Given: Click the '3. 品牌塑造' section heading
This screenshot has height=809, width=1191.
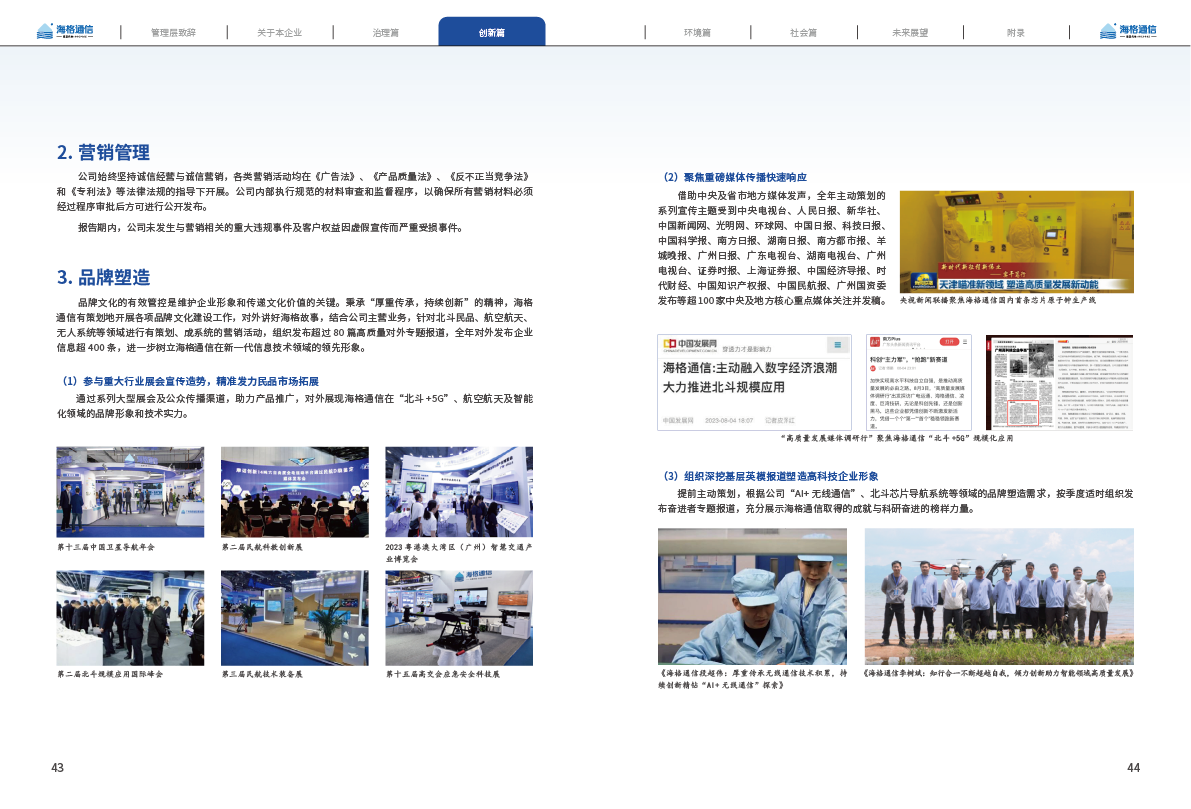Looking at the screenshot, I should 103,277.
